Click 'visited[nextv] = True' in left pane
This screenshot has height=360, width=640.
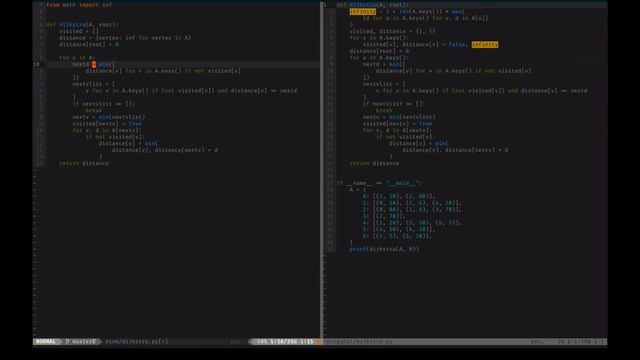coord(107,124)
